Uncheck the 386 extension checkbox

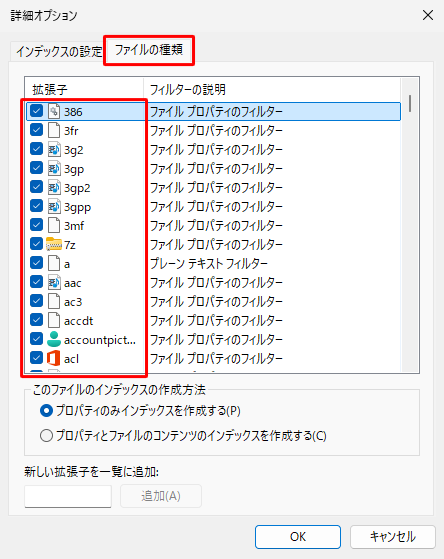(36, 111)
